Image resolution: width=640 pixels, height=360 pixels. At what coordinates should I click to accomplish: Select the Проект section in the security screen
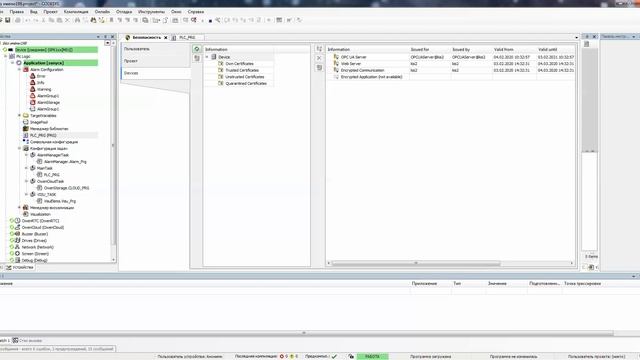pos(156,61)
